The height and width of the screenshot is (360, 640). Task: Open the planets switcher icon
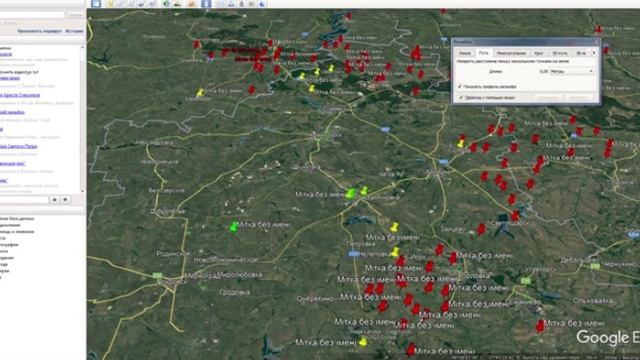(192, 4)
